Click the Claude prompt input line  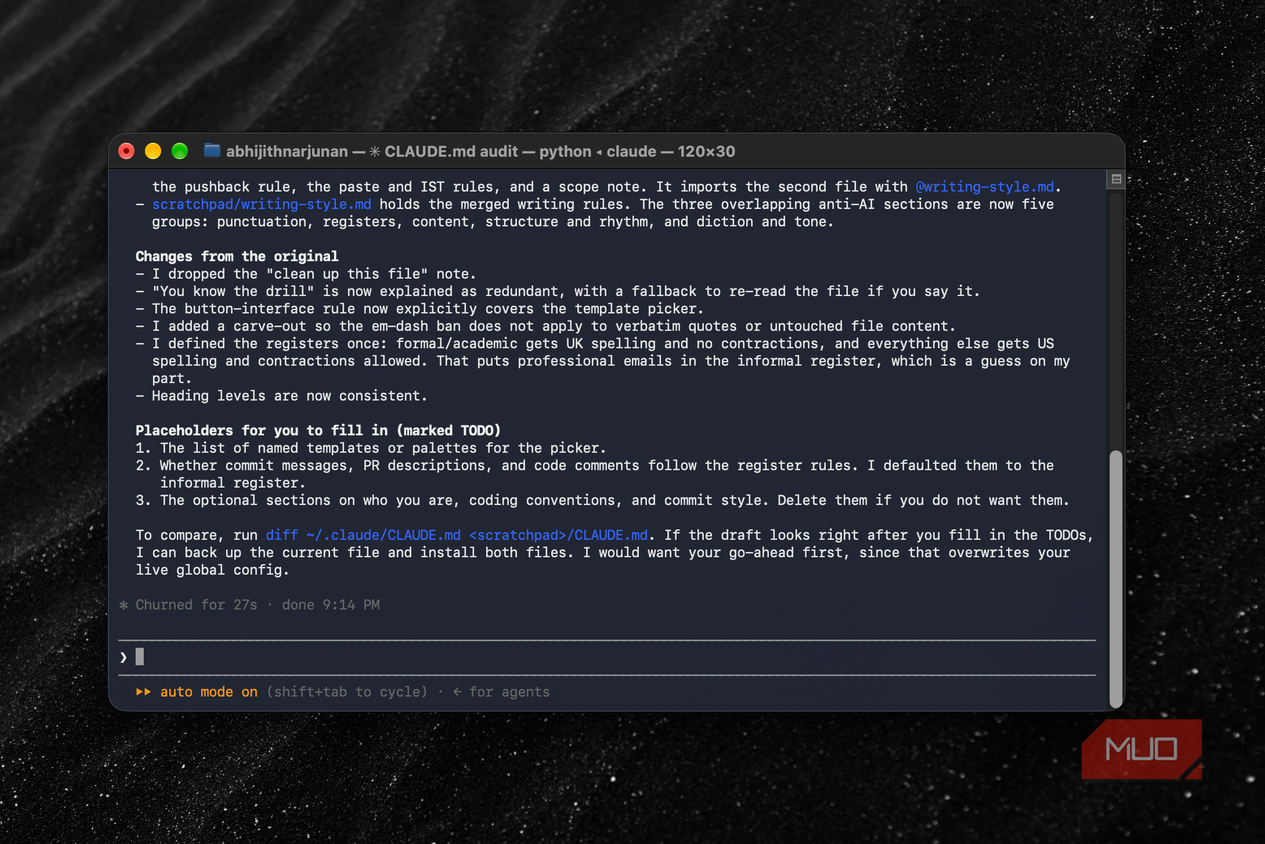pyautogui.click(x=607, y=657)
